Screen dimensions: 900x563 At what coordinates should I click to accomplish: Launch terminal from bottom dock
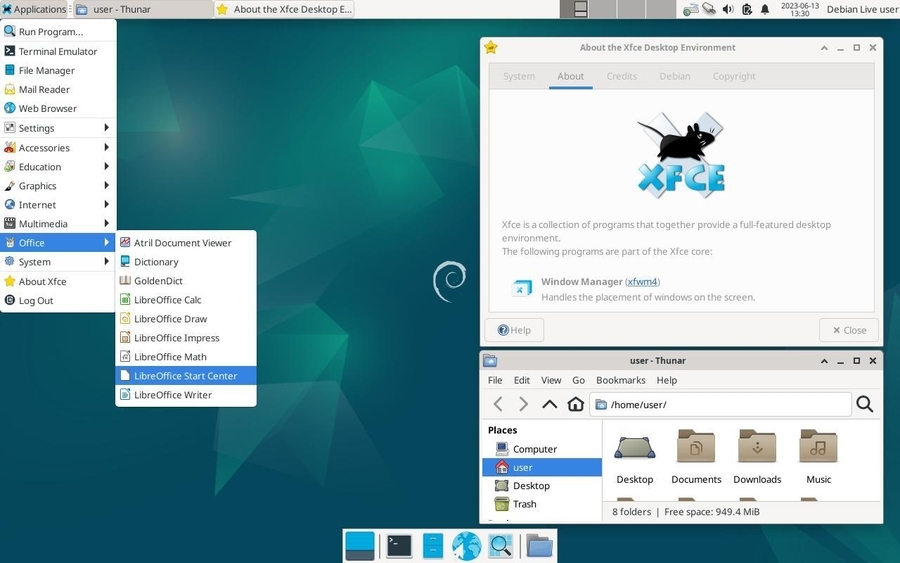point(399,546)
